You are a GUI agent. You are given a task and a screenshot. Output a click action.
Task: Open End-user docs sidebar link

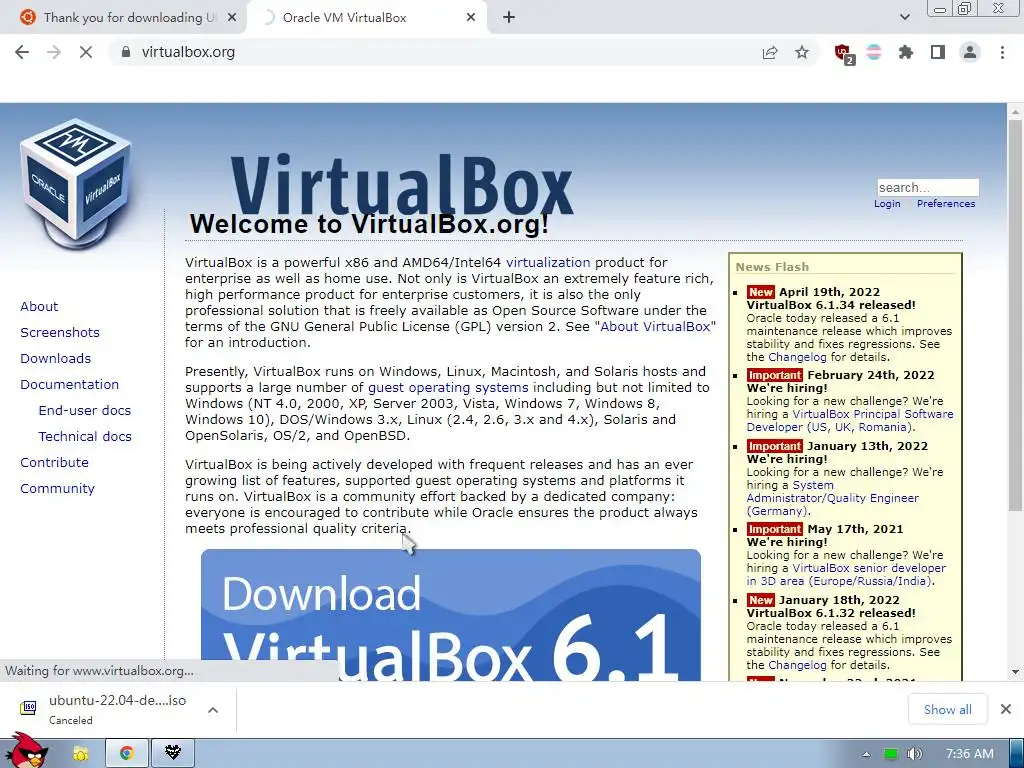[85, 411]
